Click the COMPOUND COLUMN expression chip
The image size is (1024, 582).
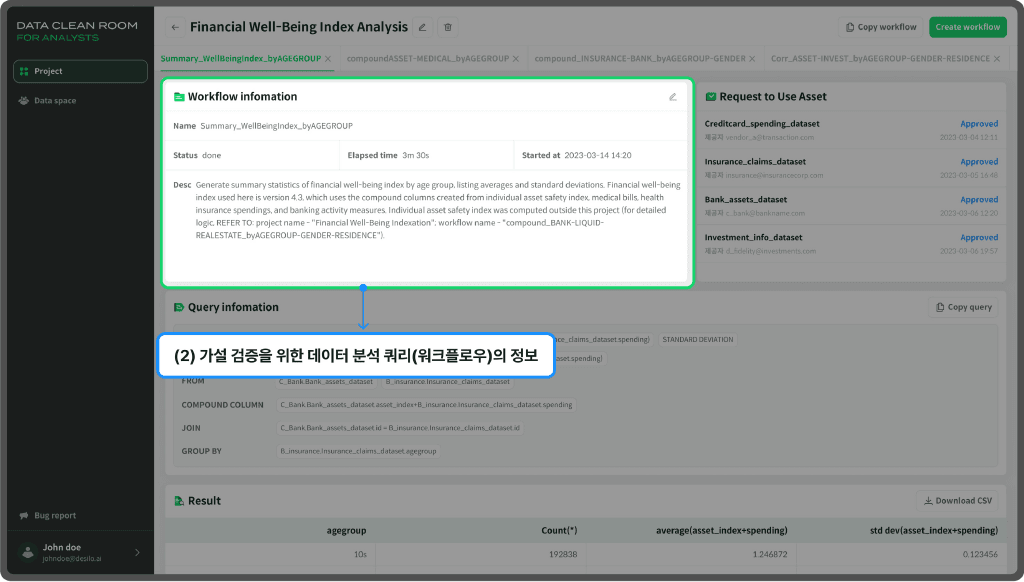pyautogui.click(x=426, y=405)
